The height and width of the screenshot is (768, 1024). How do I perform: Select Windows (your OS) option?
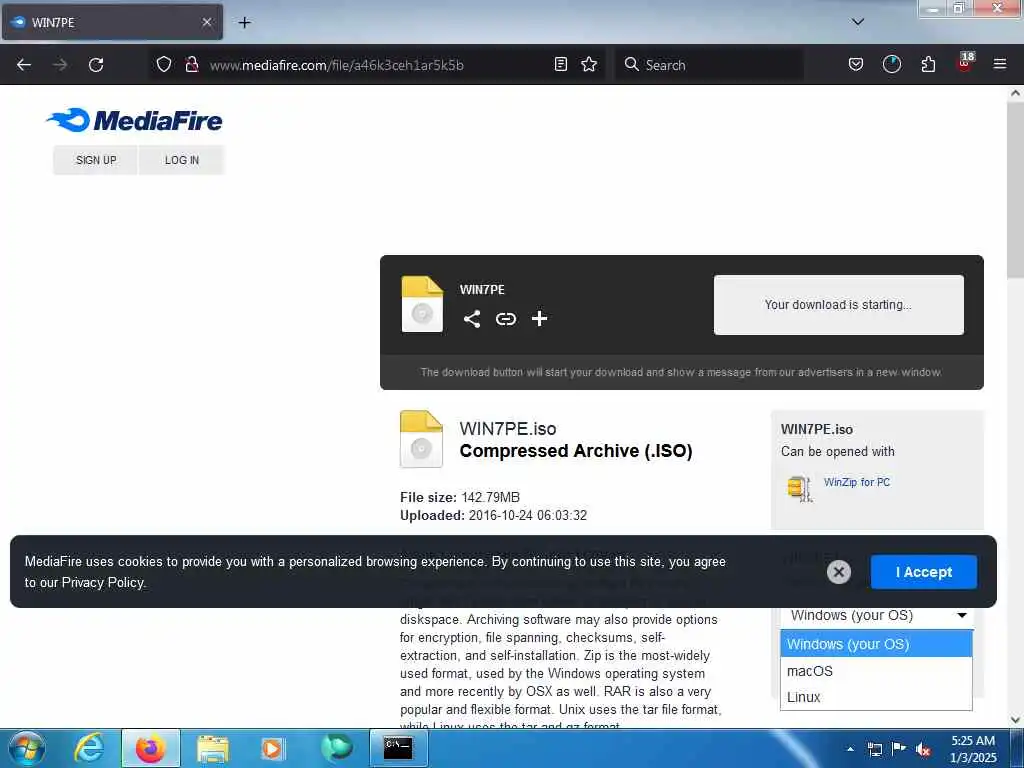click(x=876, y=644)
